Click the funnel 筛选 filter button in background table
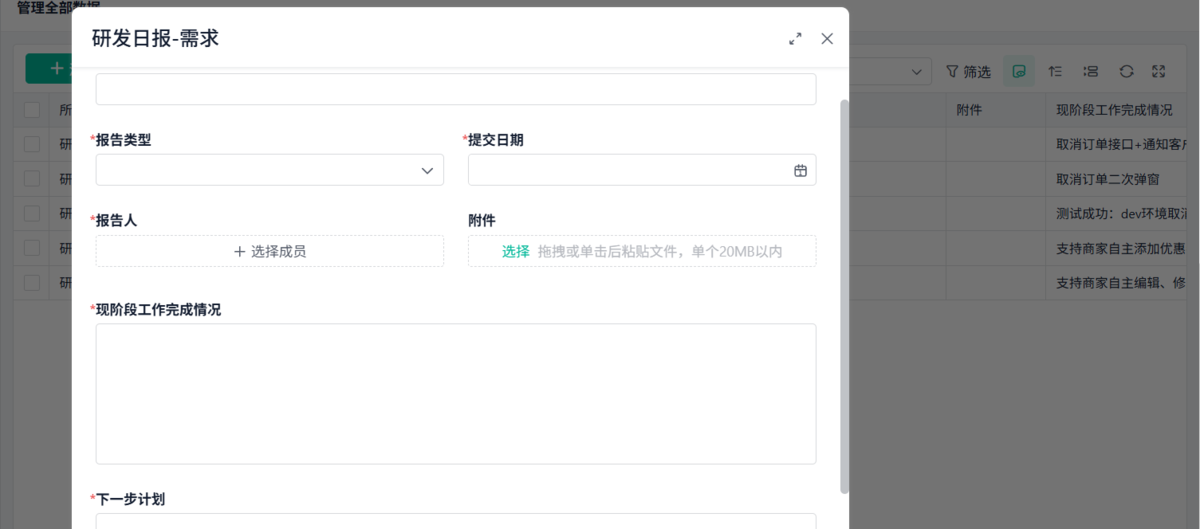Screen dimensions: 1200x529 968,72
